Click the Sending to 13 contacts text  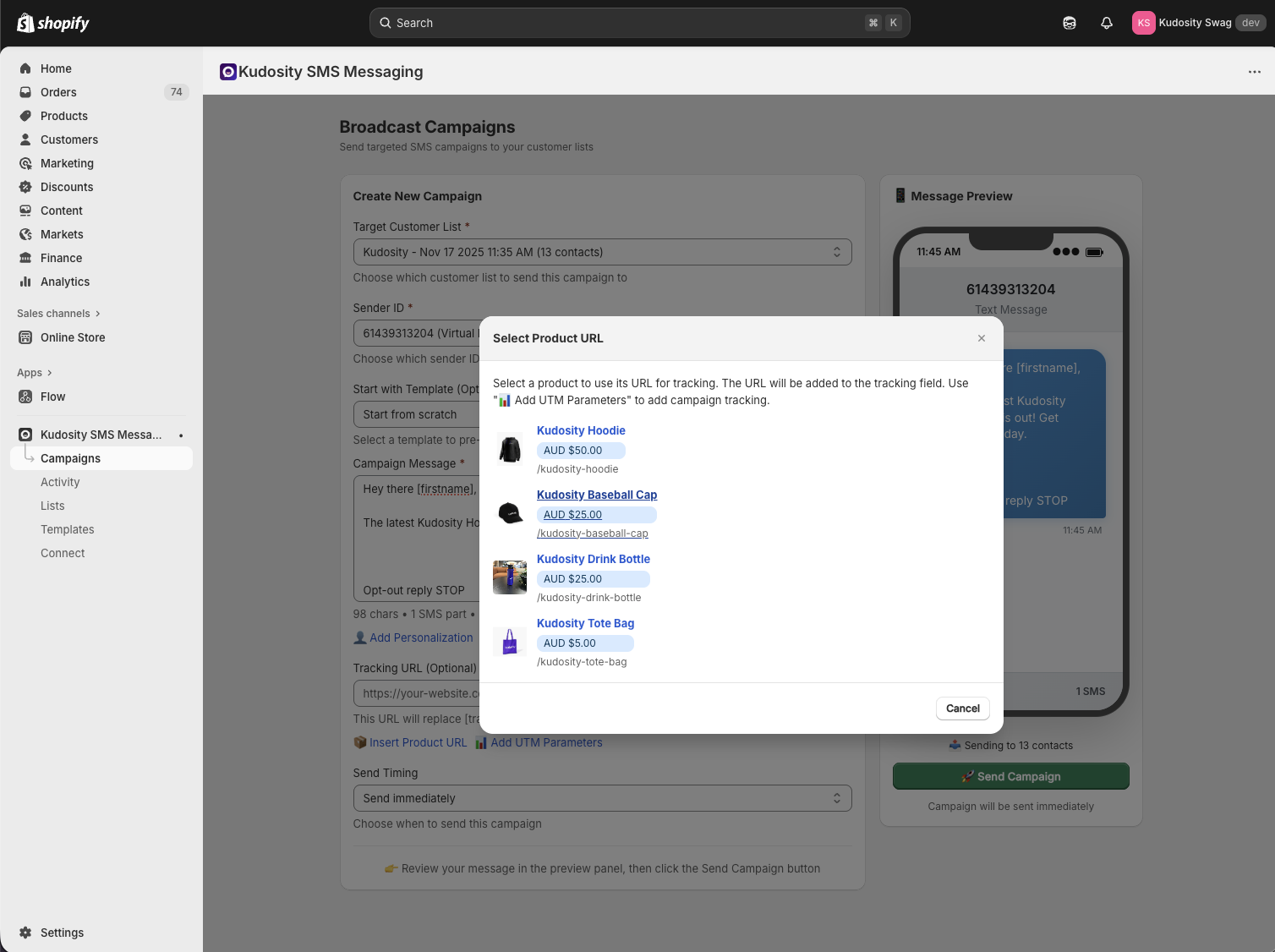1018,746
